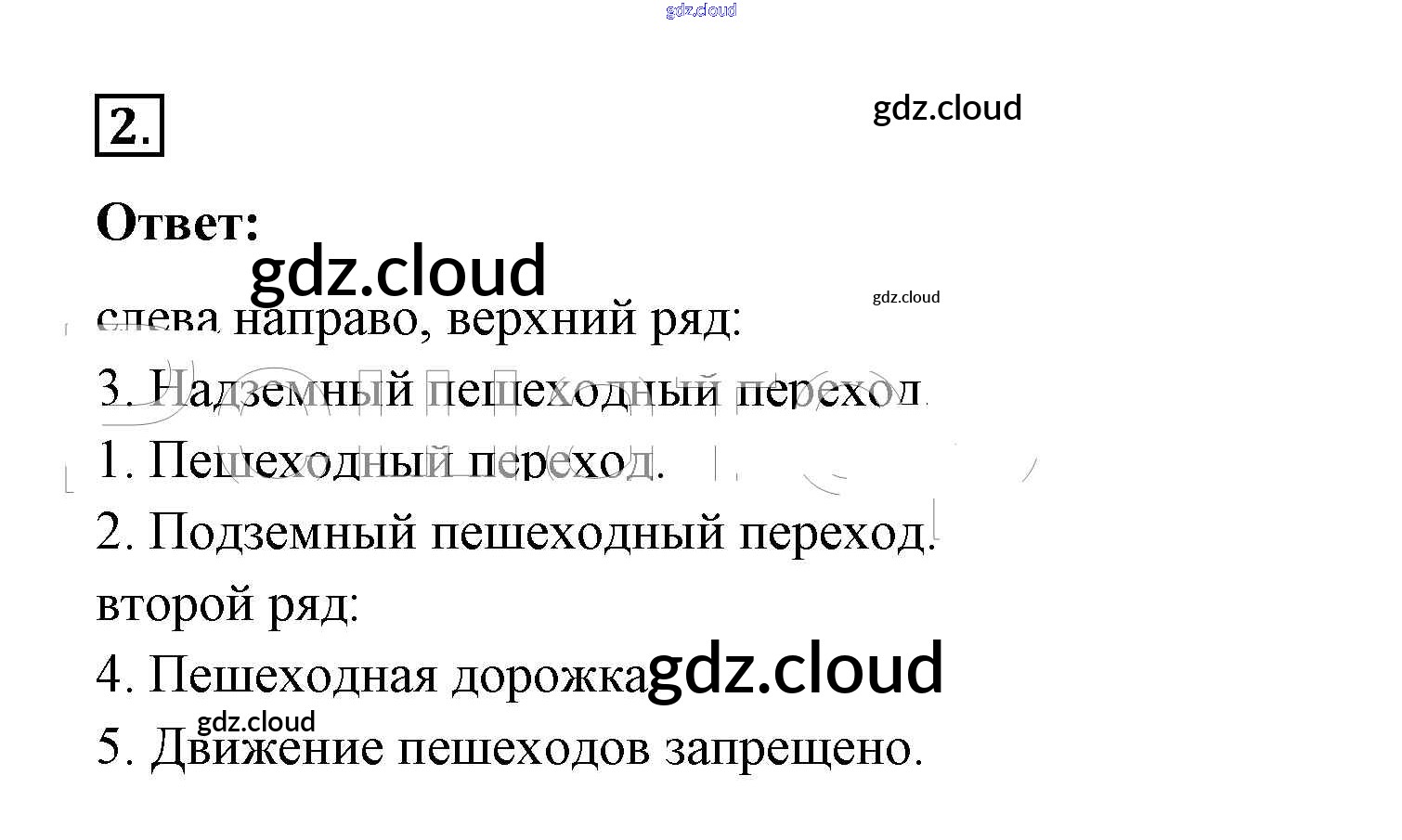Click the word 'пешеходов' in item 5
Screen dimensions: 1402x840
523,748
